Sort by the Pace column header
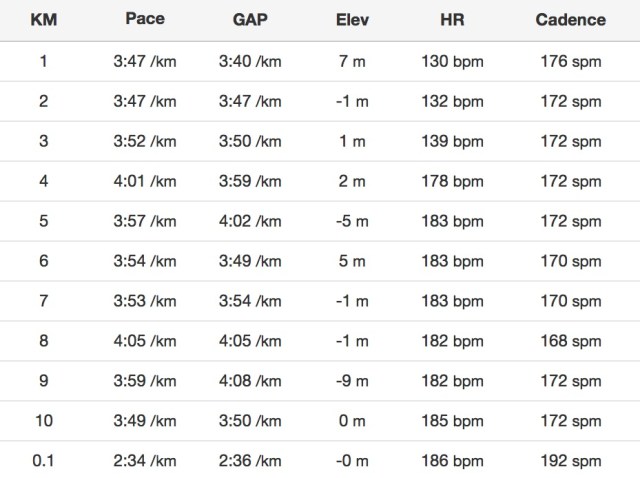The image size is (640, 478). 145,19
